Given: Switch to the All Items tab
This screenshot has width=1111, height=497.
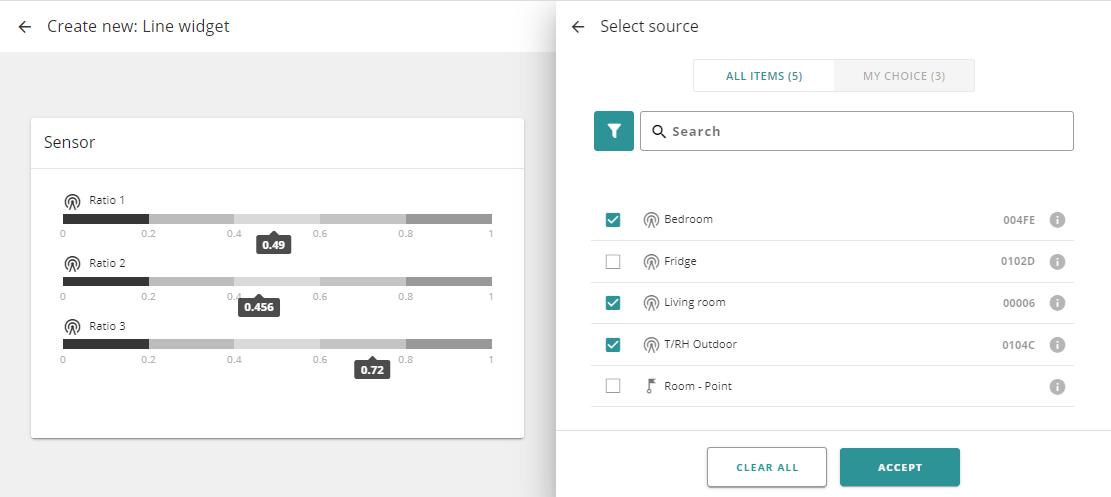Looking at the screenshot, I should pos(764,76).
